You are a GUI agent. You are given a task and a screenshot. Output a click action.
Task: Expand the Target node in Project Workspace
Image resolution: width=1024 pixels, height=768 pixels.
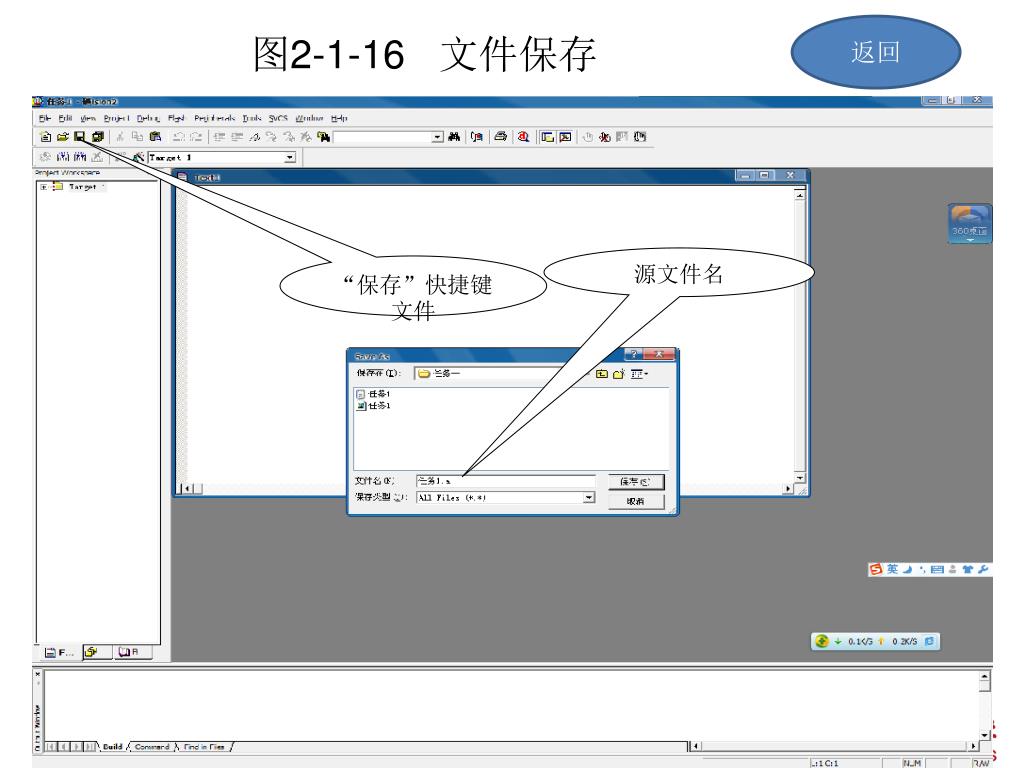(44, 187)
